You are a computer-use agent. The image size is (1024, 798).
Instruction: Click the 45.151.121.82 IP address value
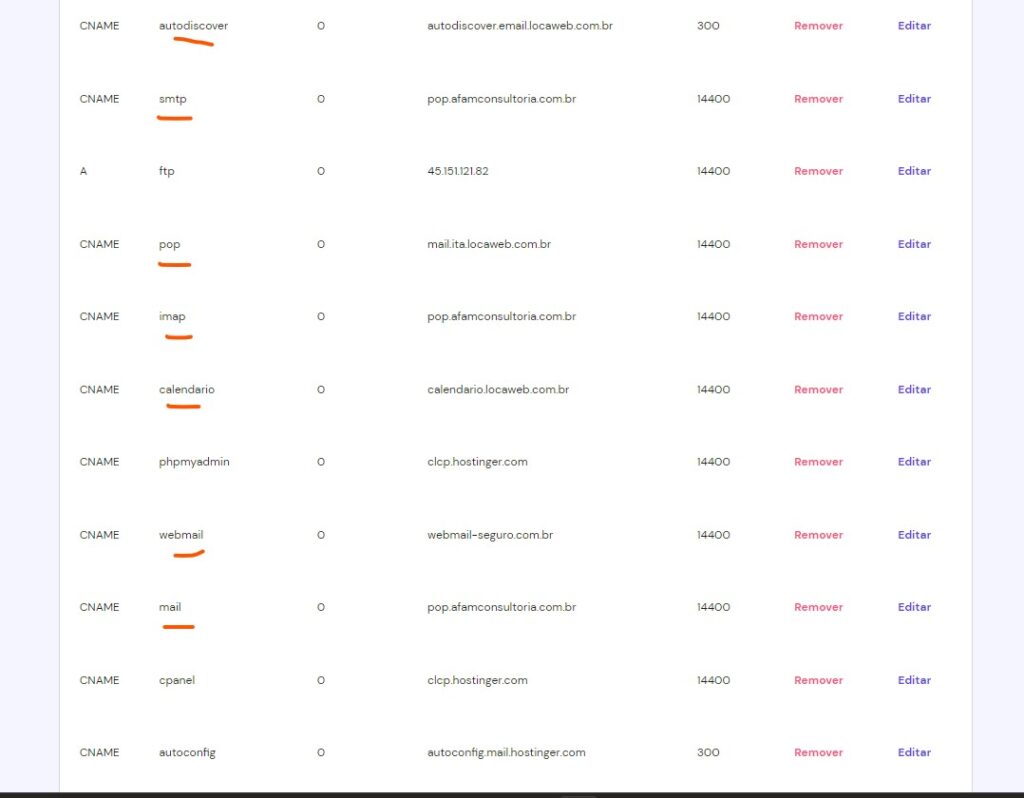tap(458, 171)
